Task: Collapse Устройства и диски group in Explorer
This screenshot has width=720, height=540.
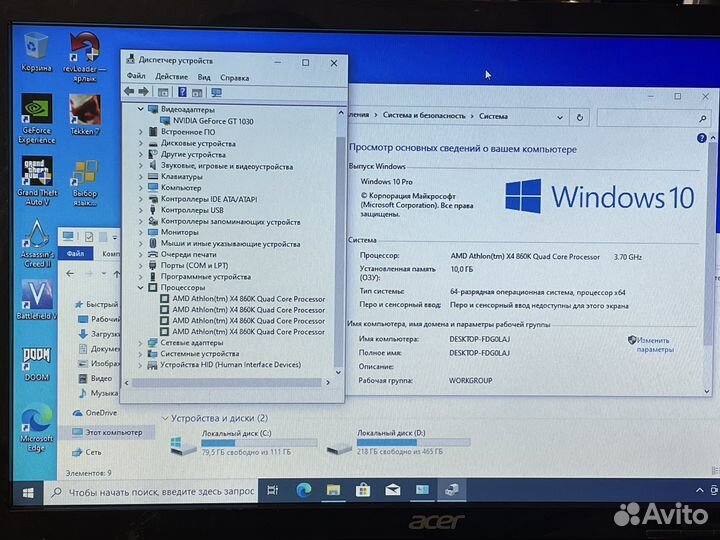Action: click(x=165, y=418)
